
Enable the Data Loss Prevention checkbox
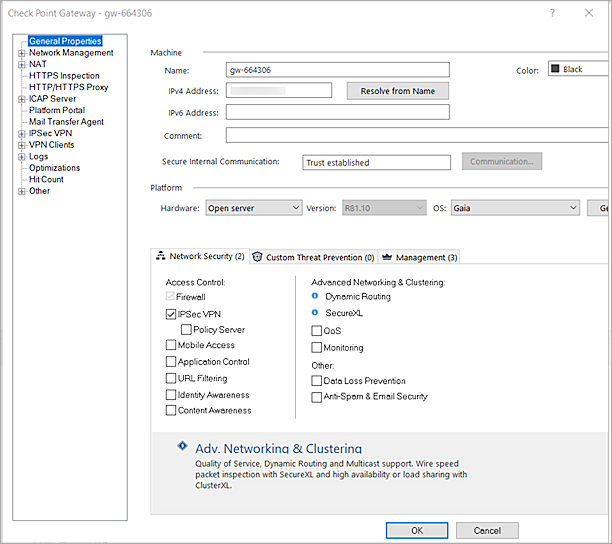click(x=317, y=380)
